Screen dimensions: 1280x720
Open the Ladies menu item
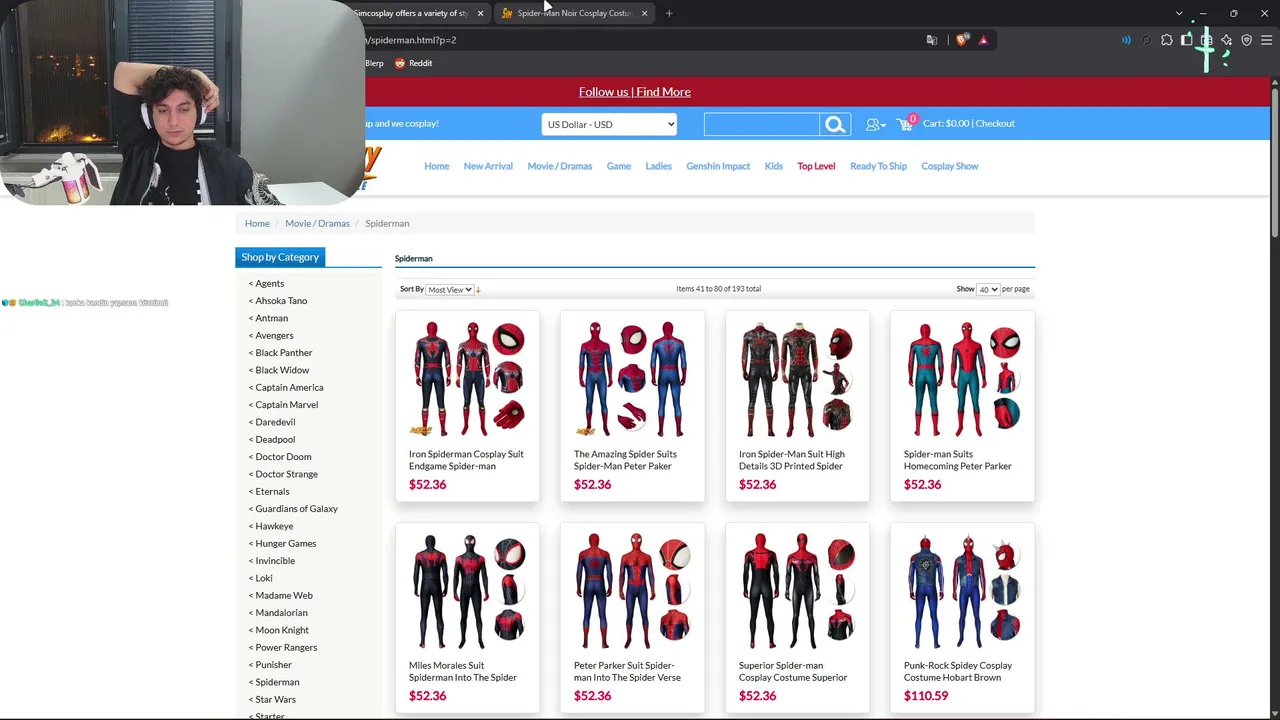pos(658,166)
